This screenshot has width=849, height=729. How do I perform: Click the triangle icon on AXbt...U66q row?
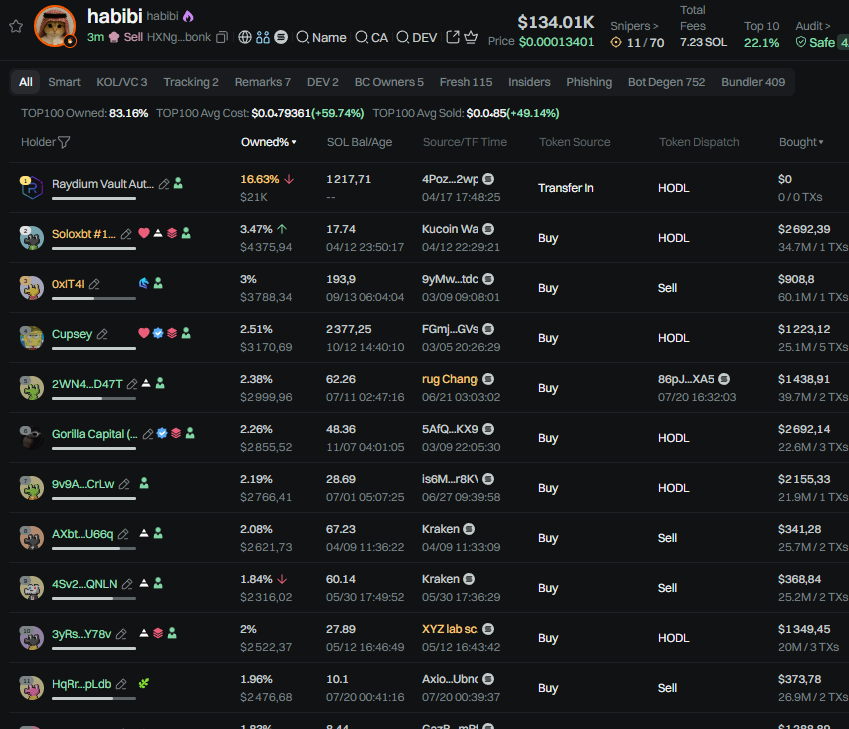pyautogui.click(x=144, y=533)
